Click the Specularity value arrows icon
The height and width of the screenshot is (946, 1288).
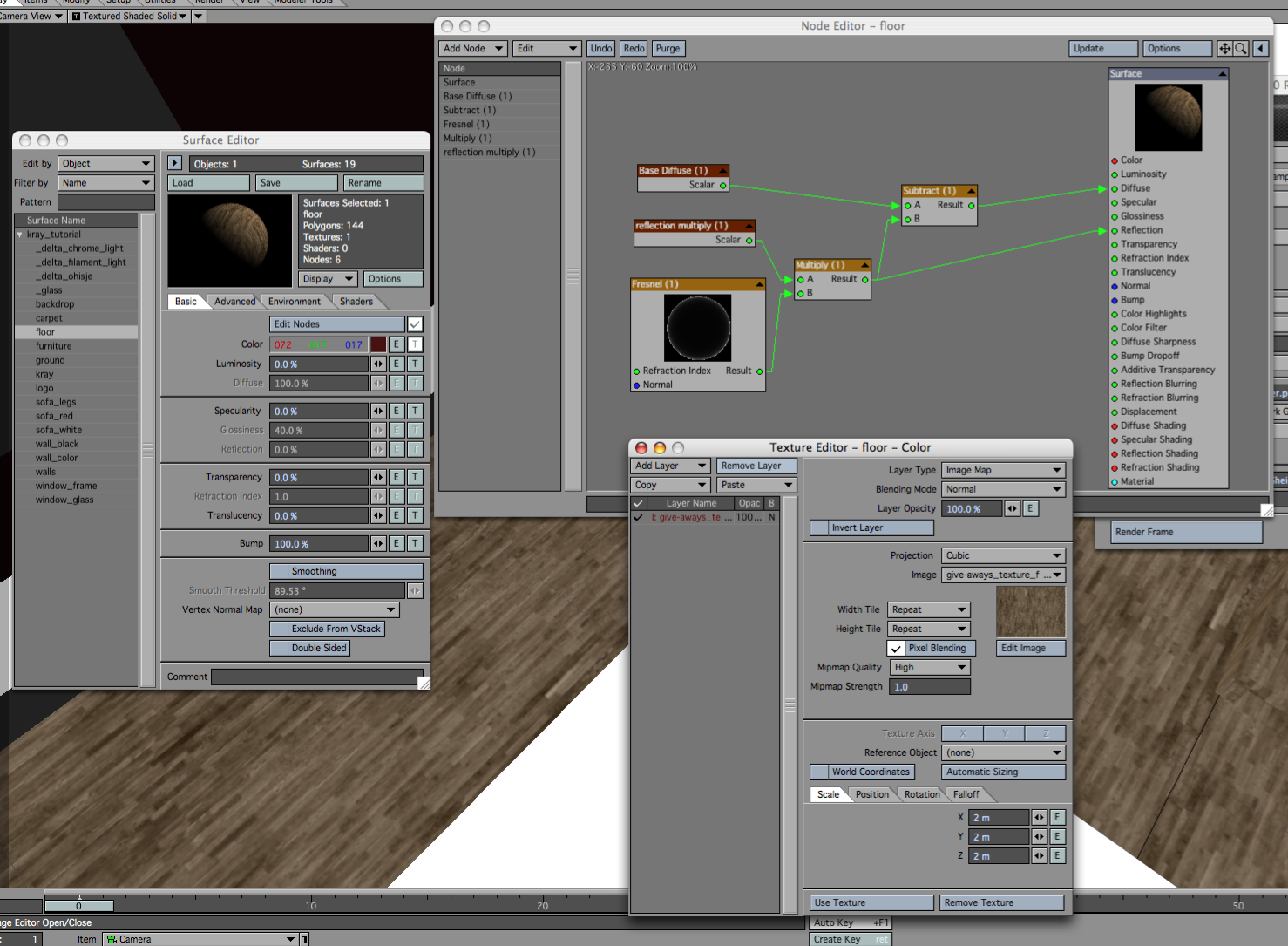pyautogui.click(x=378, y=411)
